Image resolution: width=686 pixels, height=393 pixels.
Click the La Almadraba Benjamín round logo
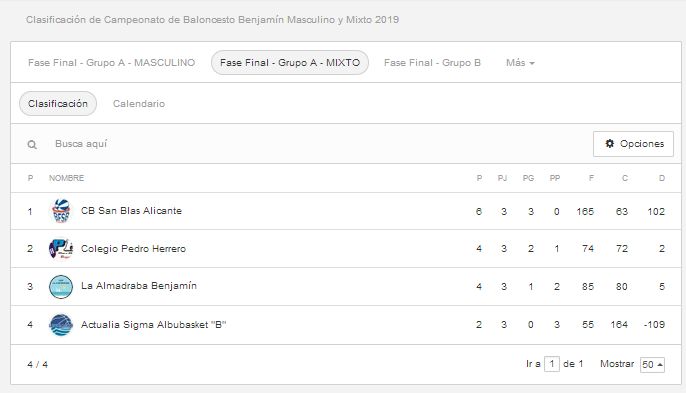(x=61, y=287)
